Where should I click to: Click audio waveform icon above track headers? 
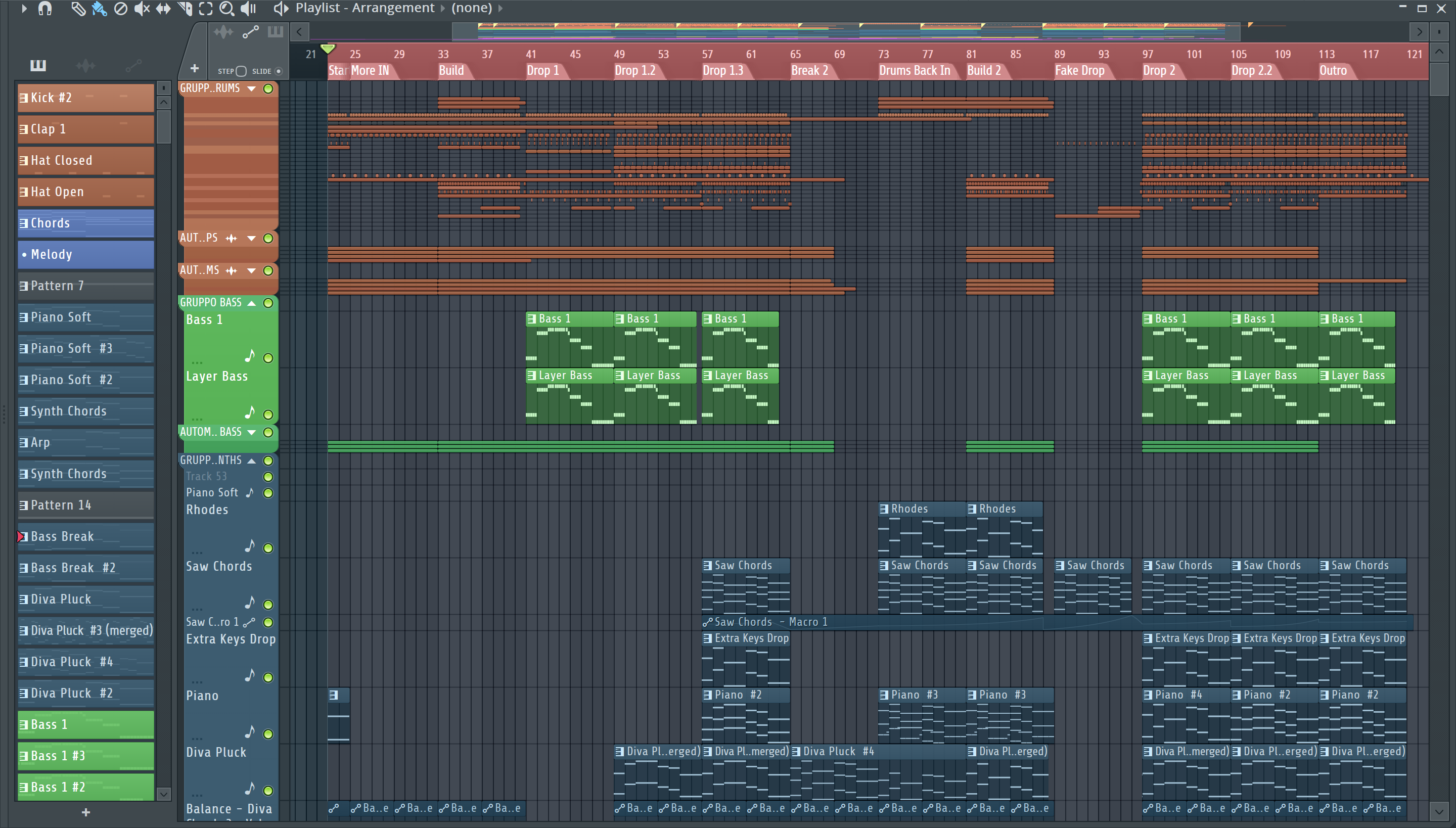click(x=223, y=32)
